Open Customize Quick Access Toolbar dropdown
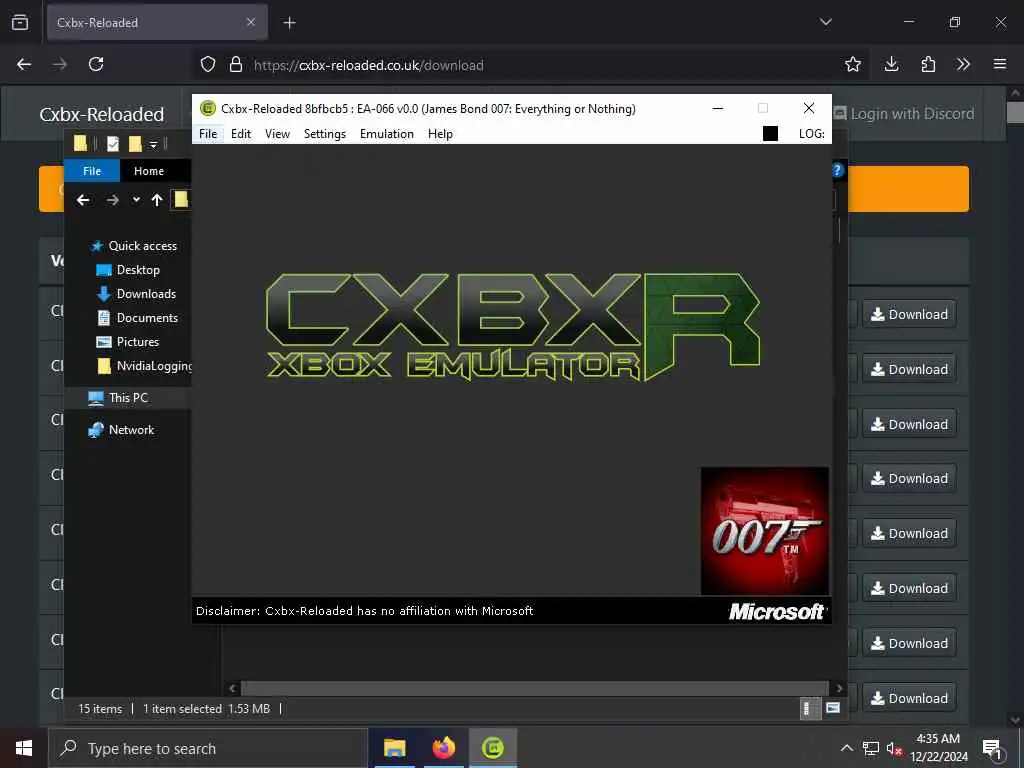The height and width of the screenshot is (768, 1024). [x=153, y=144]
